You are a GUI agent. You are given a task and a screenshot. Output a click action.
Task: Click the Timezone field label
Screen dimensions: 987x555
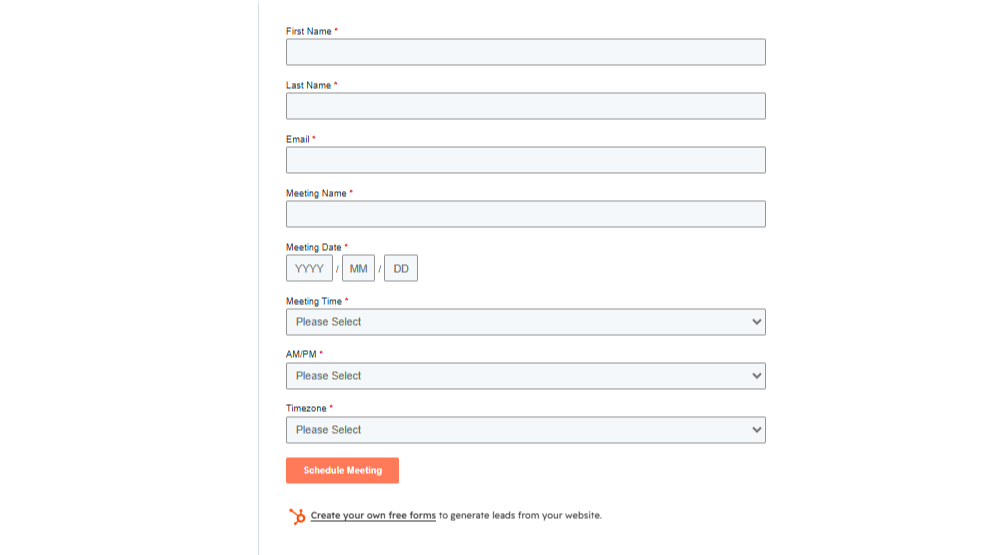306,408
